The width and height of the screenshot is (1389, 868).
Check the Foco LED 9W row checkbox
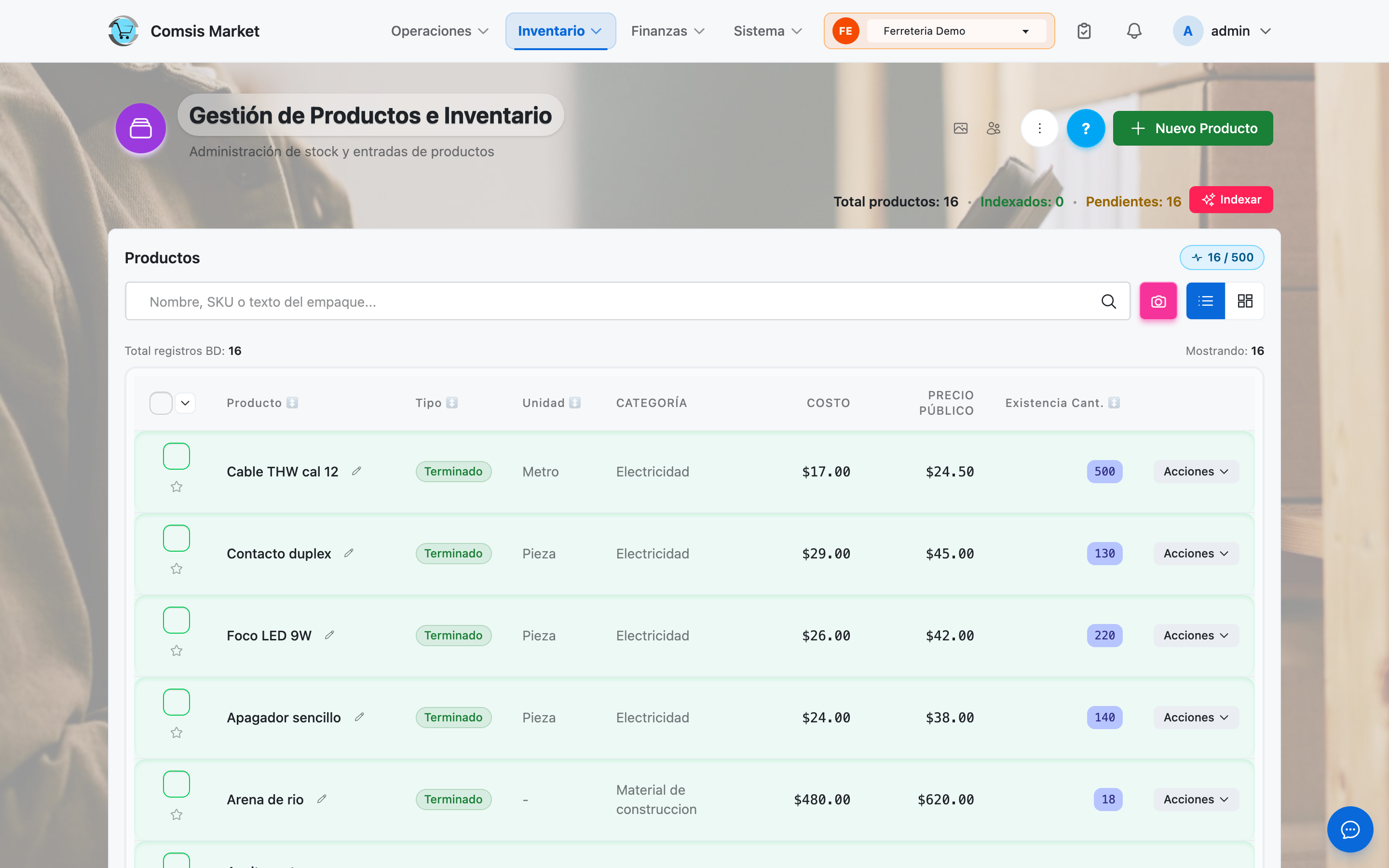[x=177, y=621]
